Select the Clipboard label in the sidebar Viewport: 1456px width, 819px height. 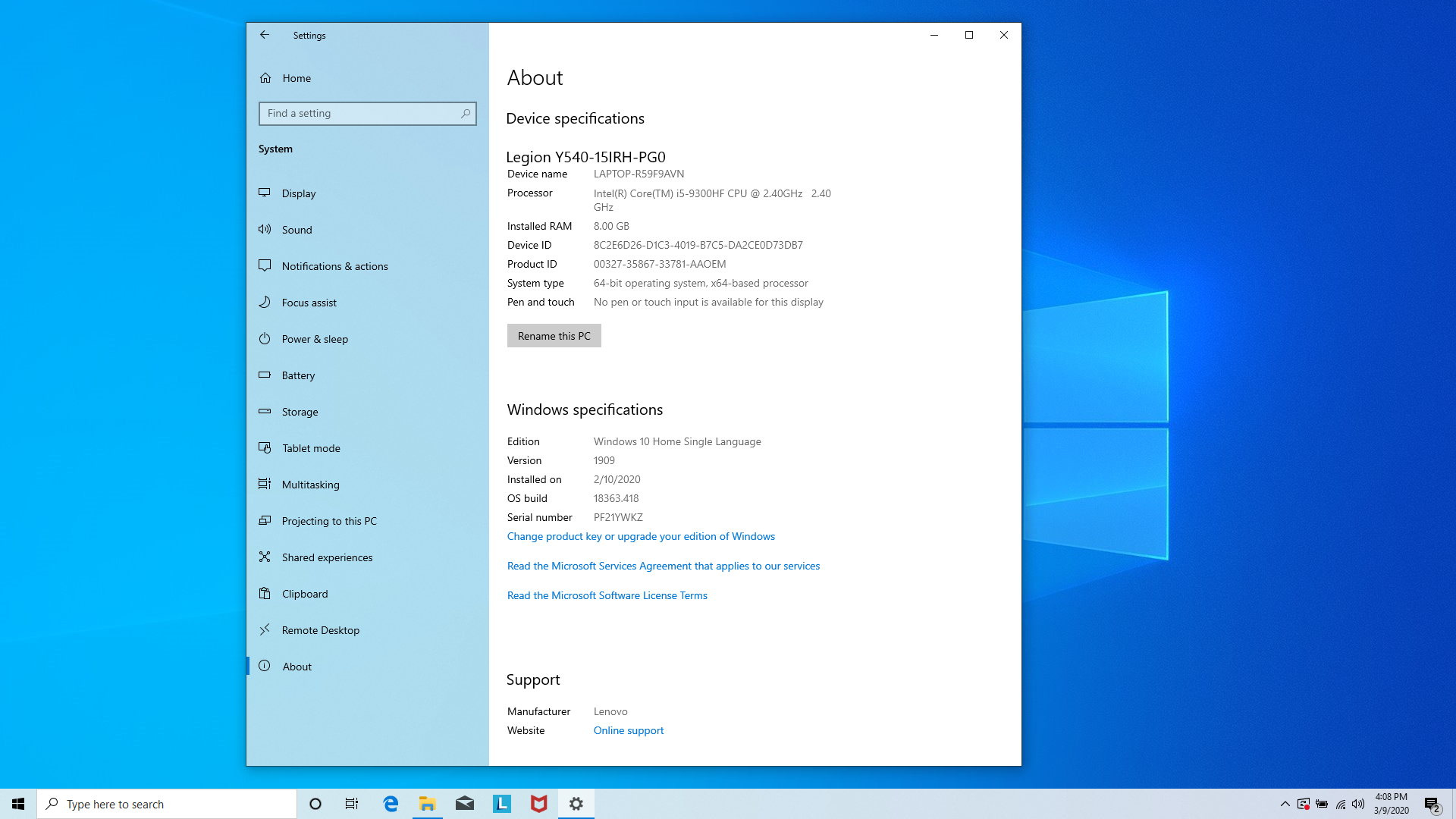tap(305, 594)
